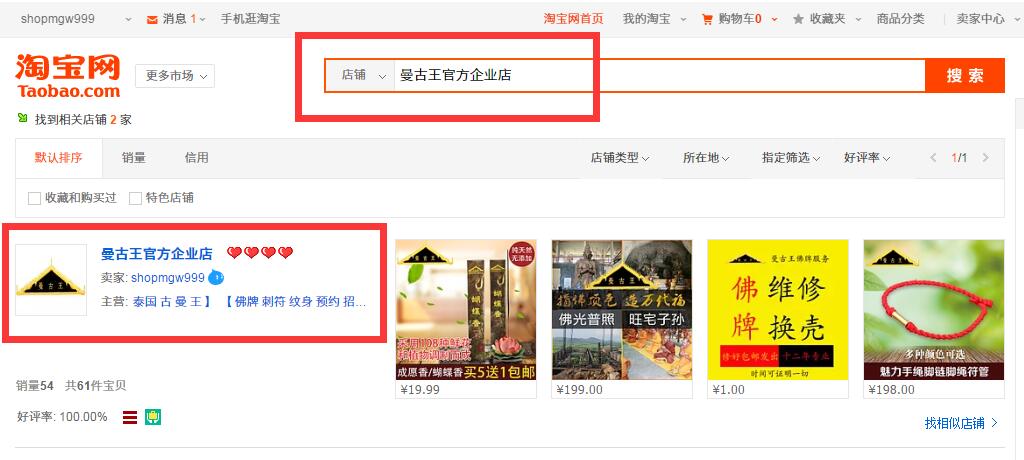Switch to the 信用 sort tab
Viewport: 1024px width, 460px height.
coord(197,157)
